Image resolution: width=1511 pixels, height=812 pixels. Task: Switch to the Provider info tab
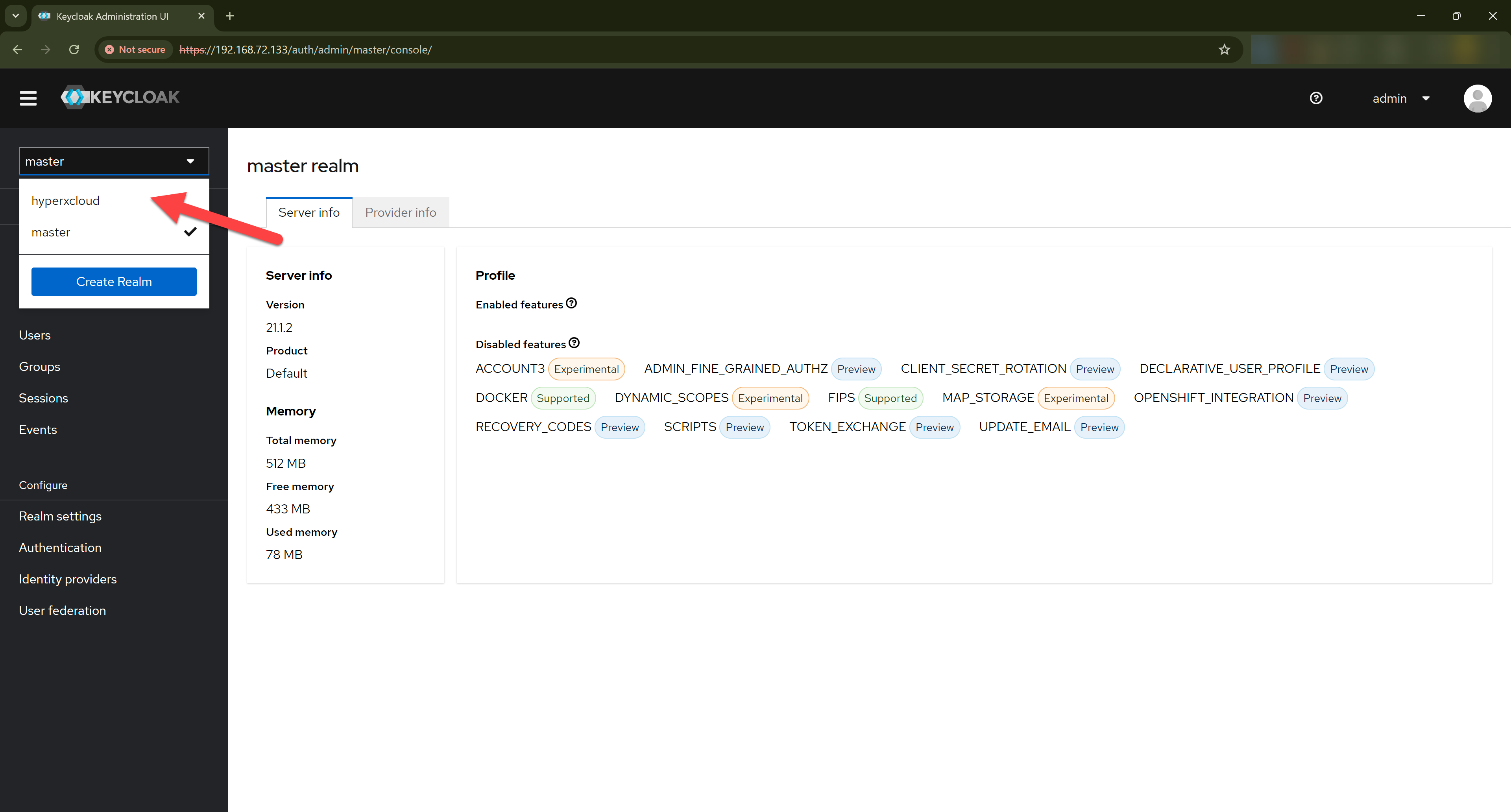(x=401, y=212)
